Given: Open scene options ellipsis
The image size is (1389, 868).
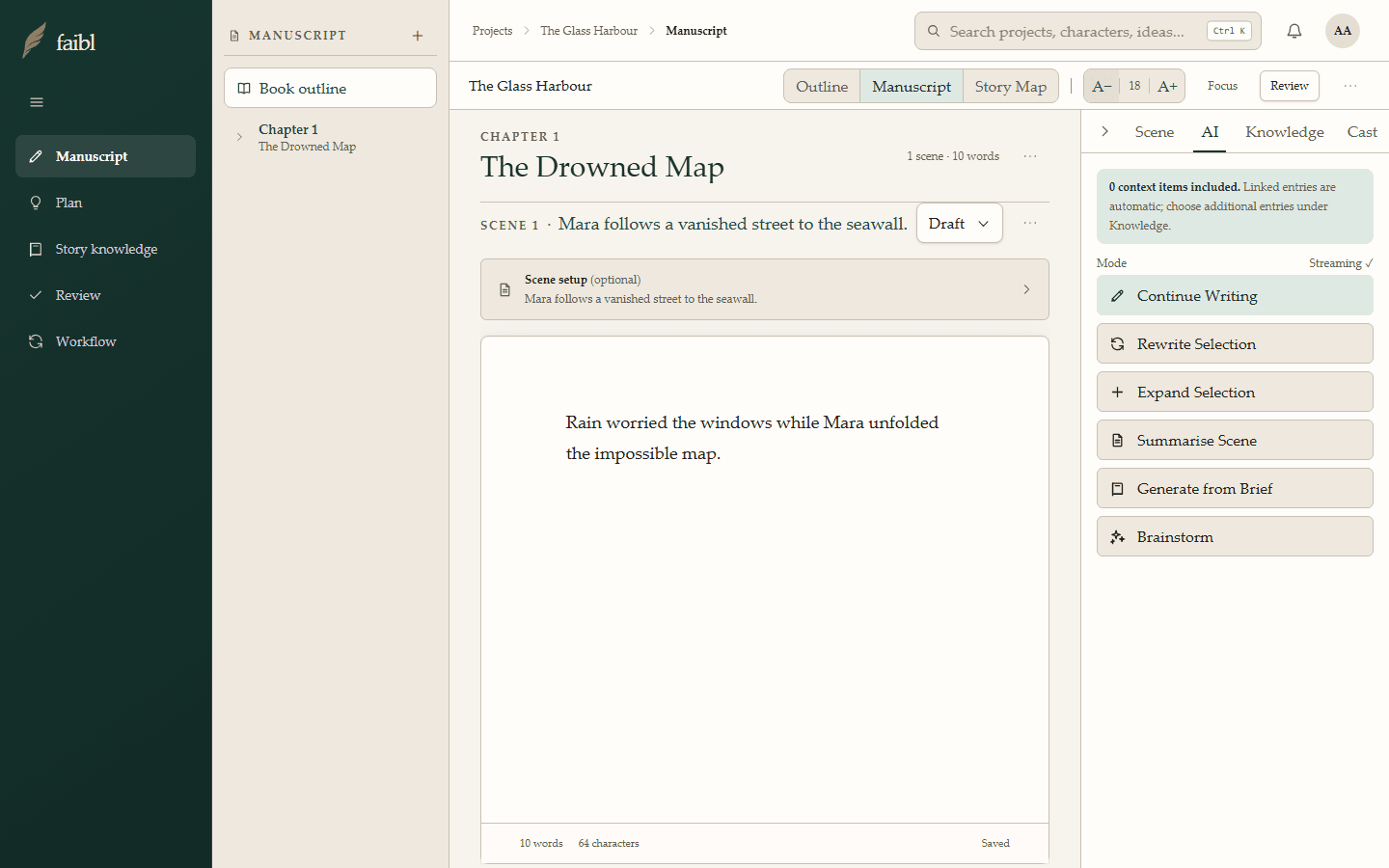Looking at the screenshot, I should click(1030, 223).
